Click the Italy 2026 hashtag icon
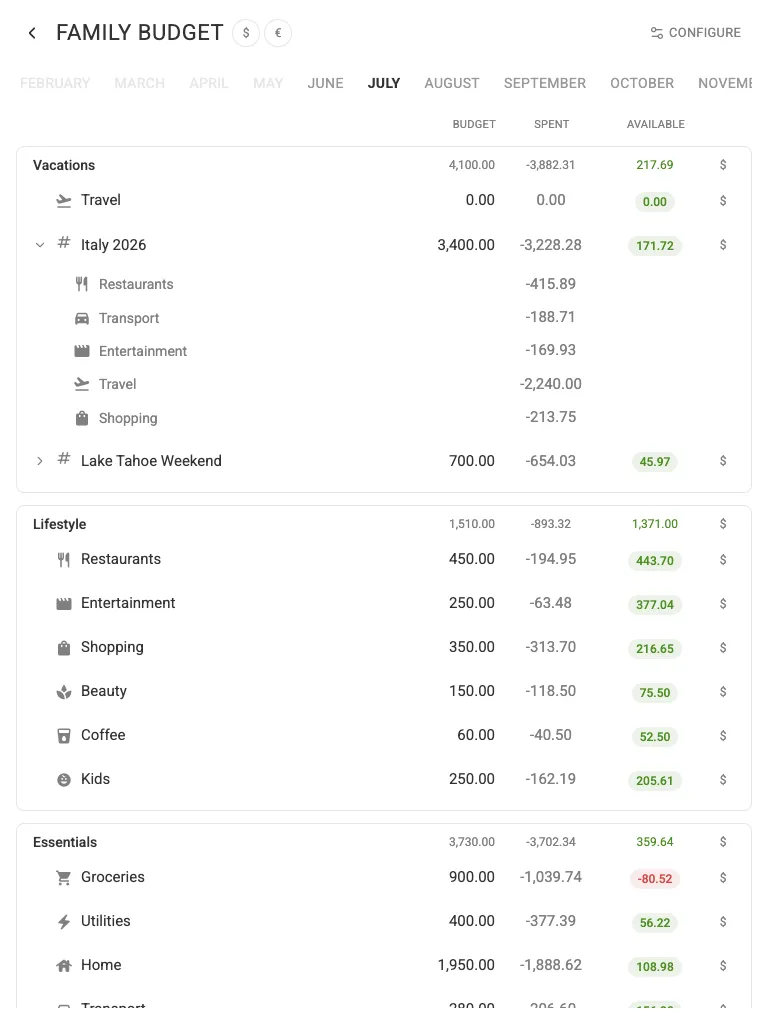The width and height of the screenshot is (768, 1024). coord(63,243)
